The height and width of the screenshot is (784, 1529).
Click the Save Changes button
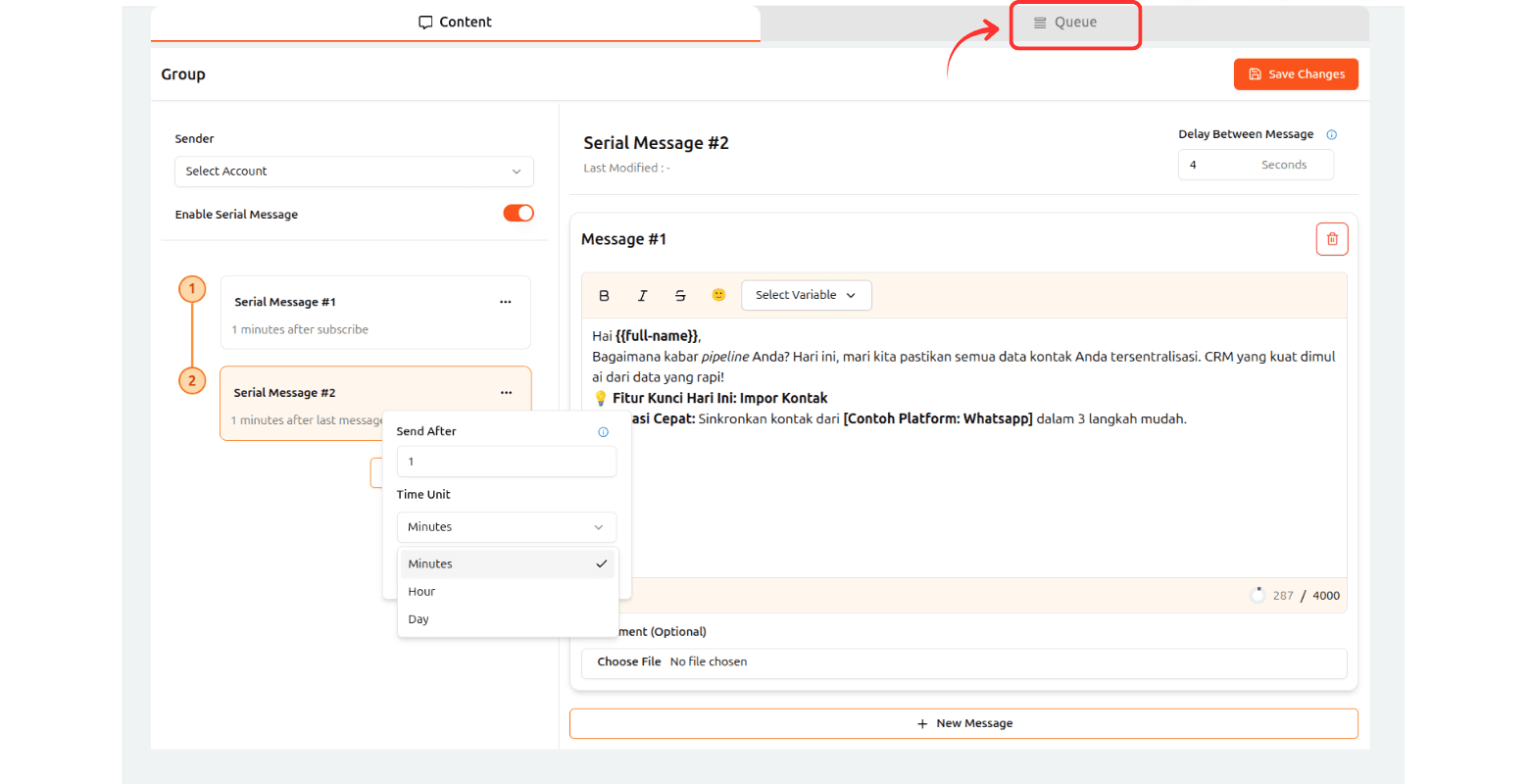click(x=1296, y=74)
